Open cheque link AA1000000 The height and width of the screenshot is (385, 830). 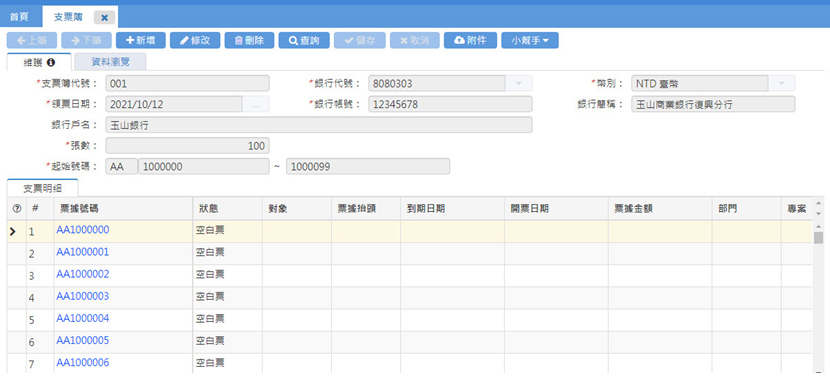coord(83,230)
